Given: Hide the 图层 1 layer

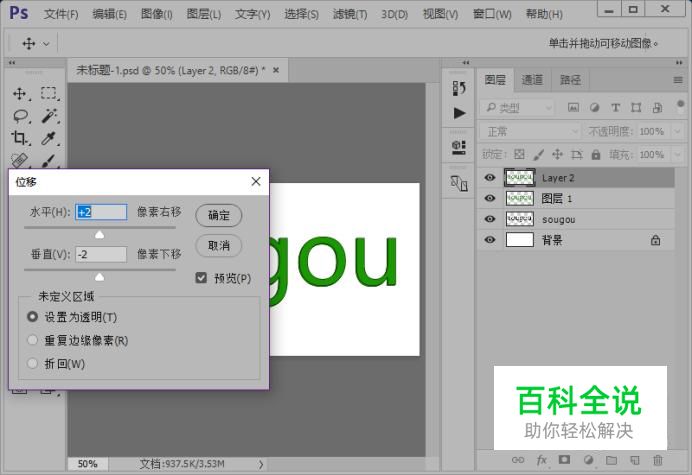Looking at the screenshot, I should pos(489,198).
